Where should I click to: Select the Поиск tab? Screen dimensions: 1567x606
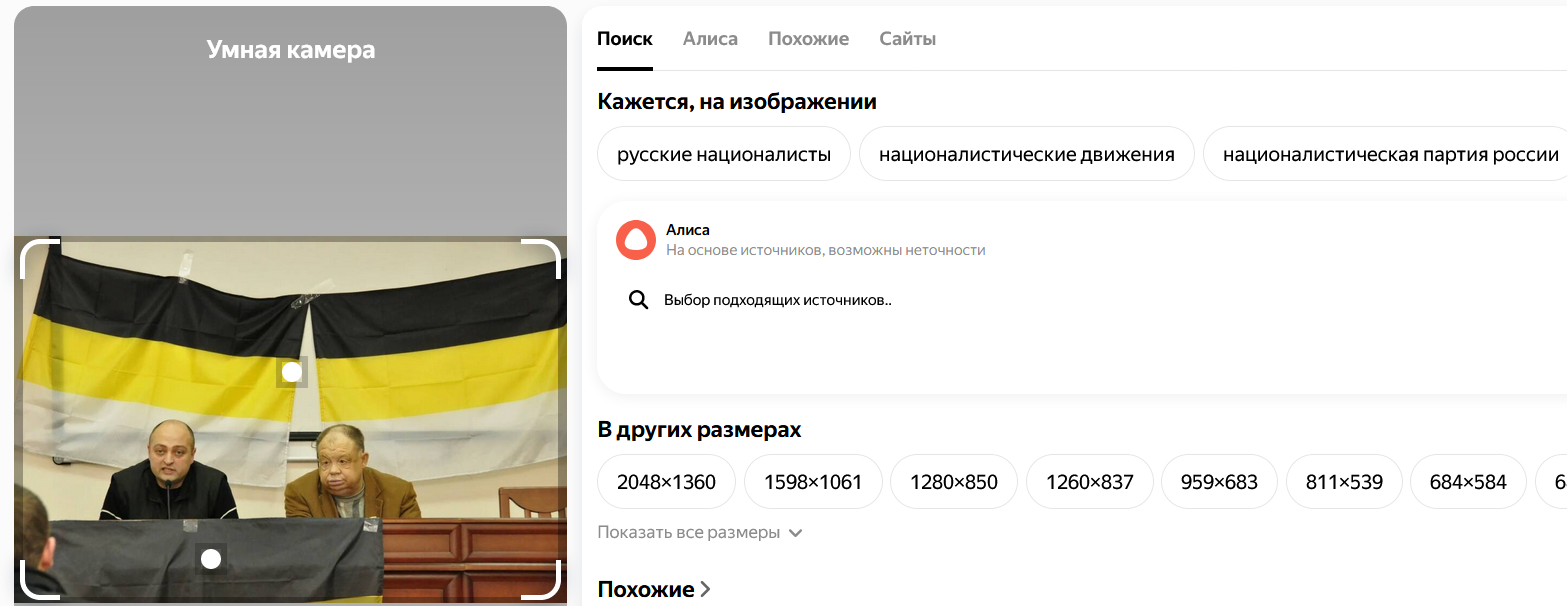pos(625,39)
